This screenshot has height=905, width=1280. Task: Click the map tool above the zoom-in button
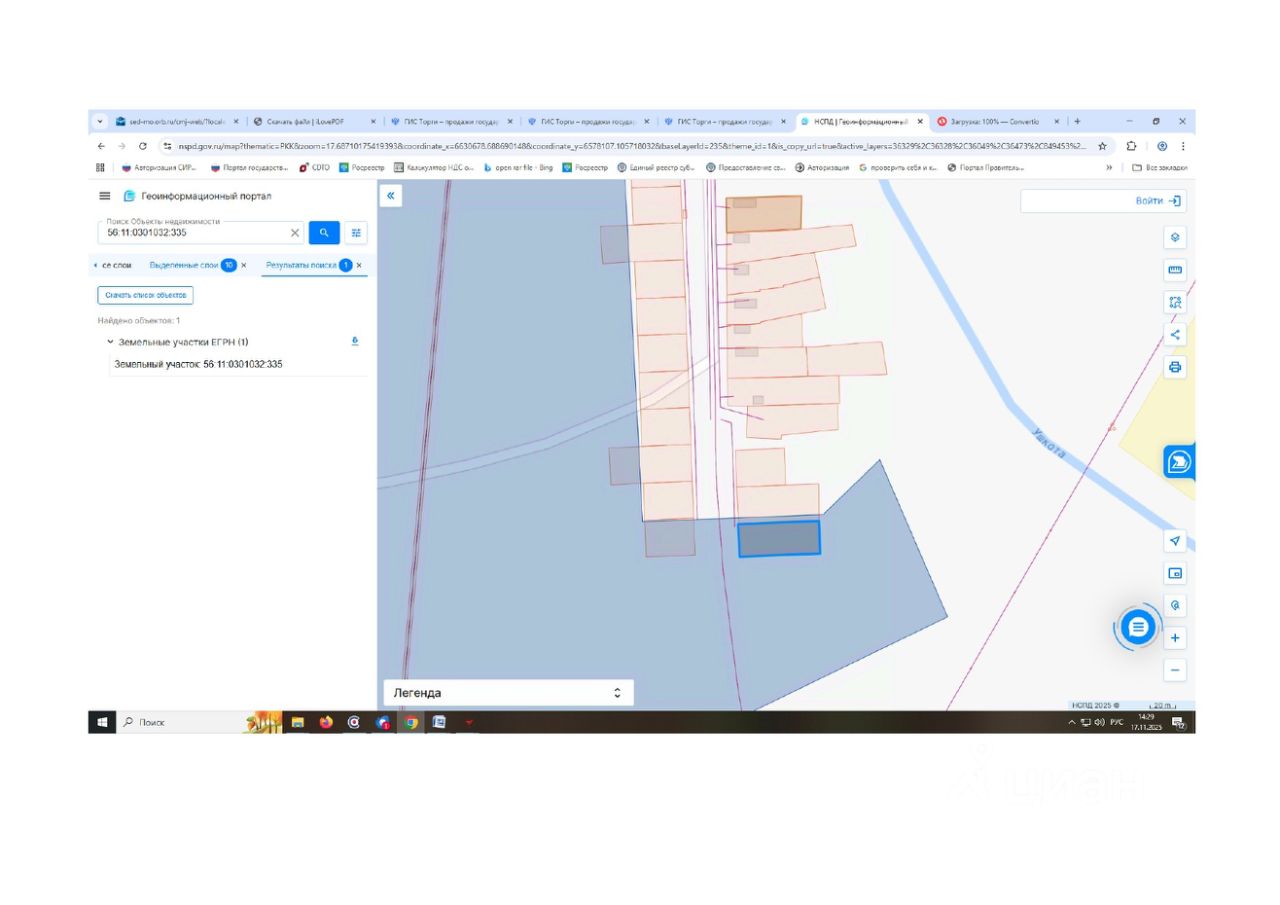(x=1175, y=605)
